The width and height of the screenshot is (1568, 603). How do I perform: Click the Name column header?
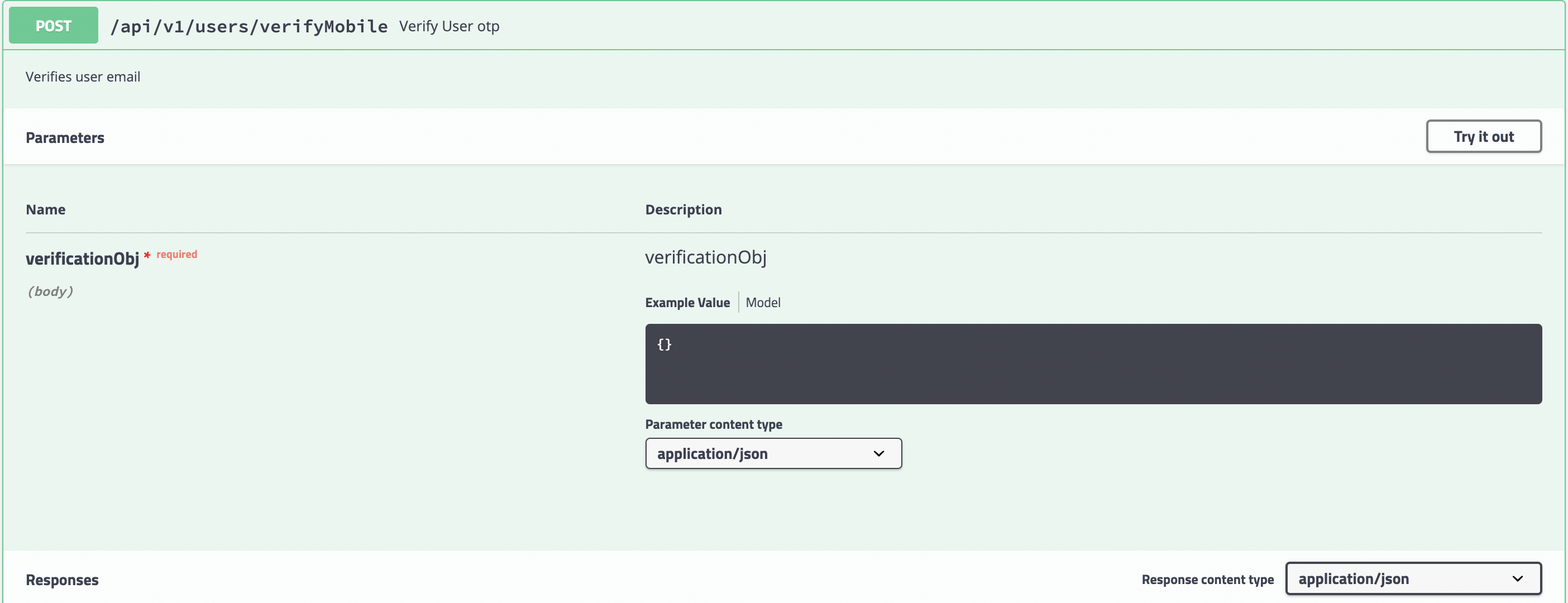[46, 209]
